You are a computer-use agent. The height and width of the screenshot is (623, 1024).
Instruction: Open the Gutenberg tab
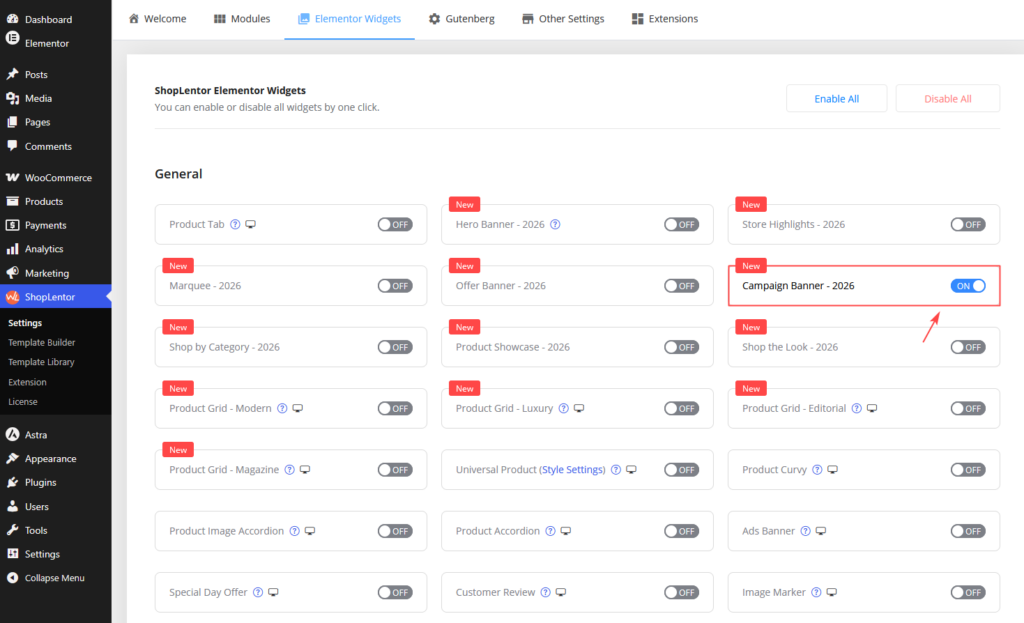(x=462, y=18)
